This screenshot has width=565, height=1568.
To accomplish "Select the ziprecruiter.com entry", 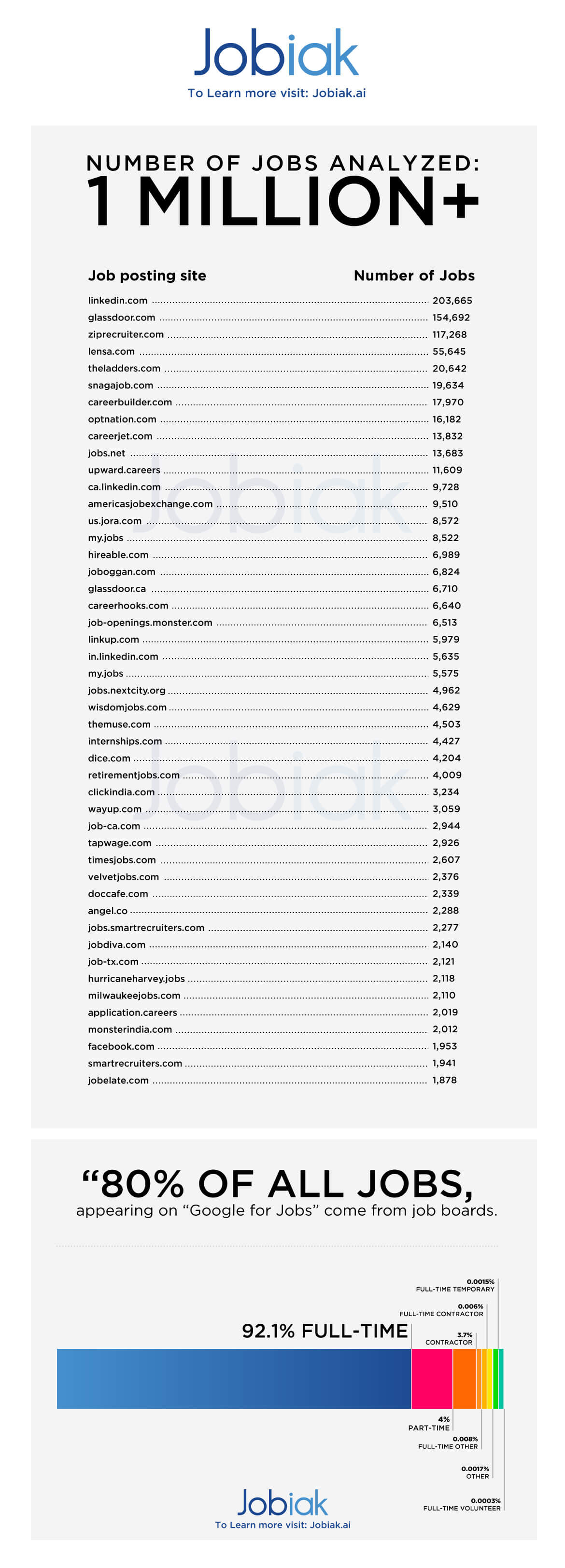I will click(126, 335).
